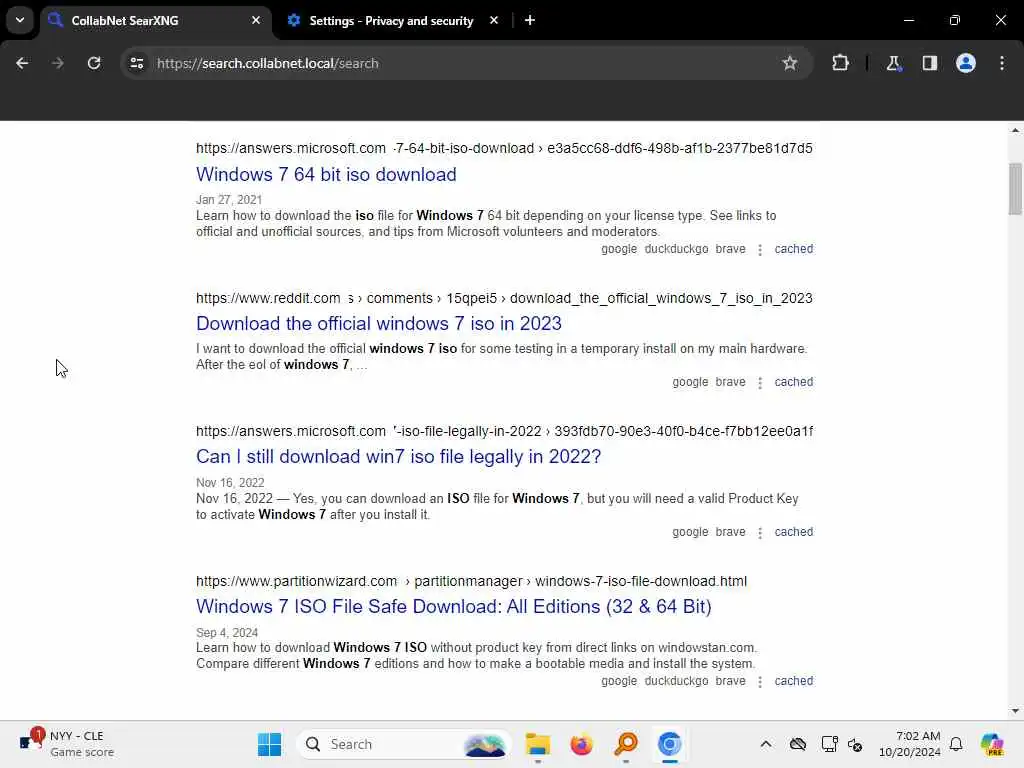Screen dimensions: 1024x768
Task: Open the notifications bell icon
Action: click(956, 744)
